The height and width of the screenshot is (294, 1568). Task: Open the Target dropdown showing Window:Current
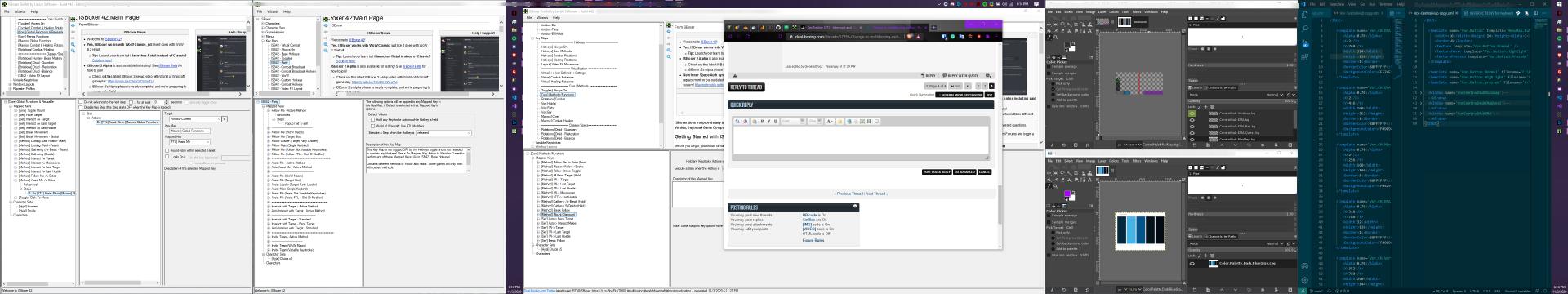pyautogui.click(x=195, y=119)
